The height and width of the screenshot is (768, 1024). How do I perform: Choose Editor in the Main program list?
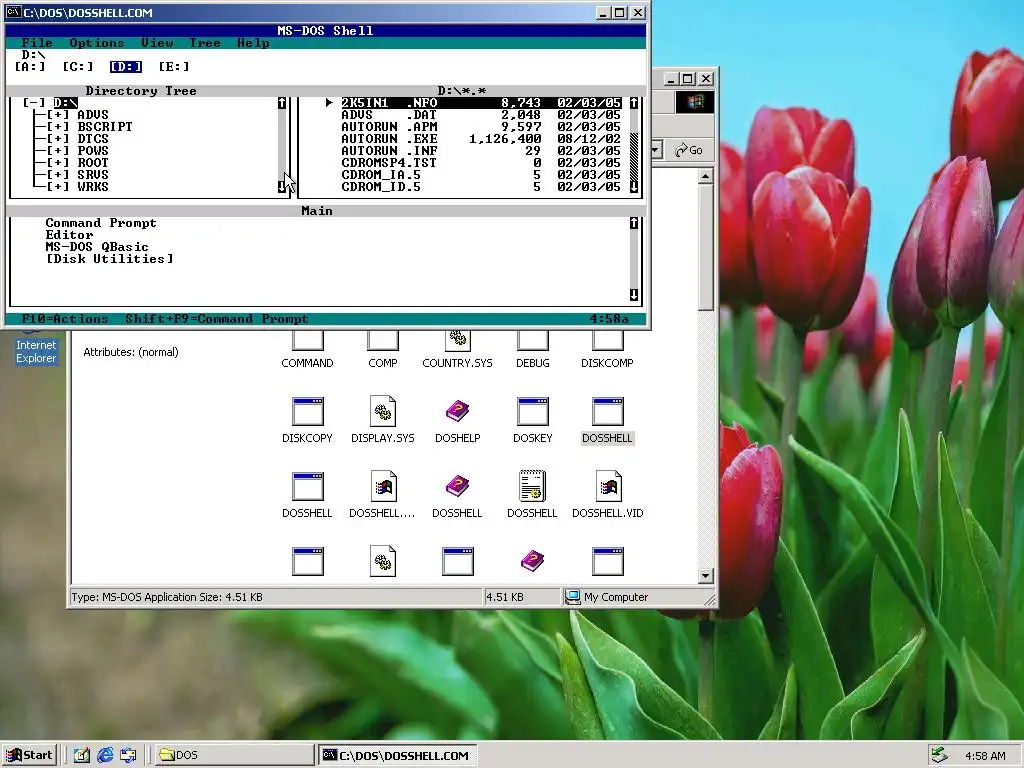tap(69, 234)
